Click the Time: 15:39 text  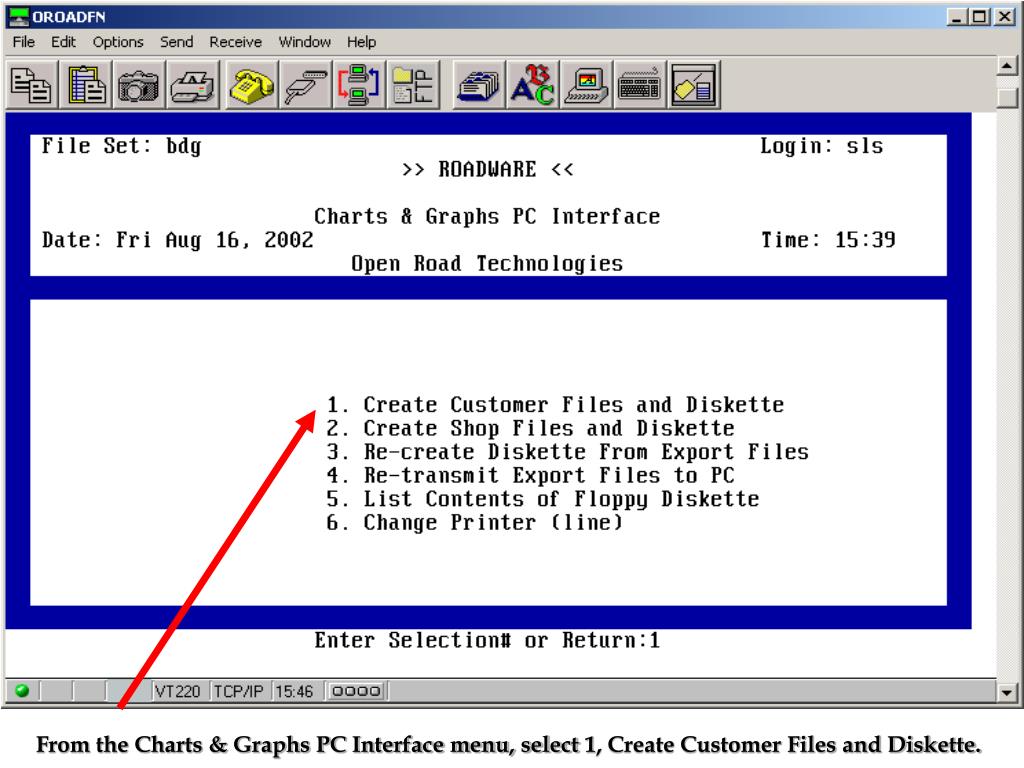828,240
